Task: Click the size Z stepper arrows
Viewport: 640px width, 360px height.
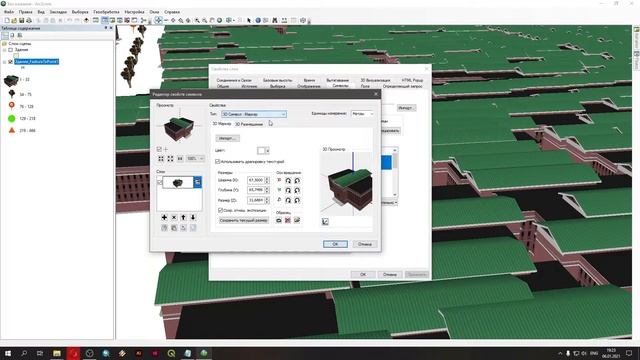Action: [267, 200]
